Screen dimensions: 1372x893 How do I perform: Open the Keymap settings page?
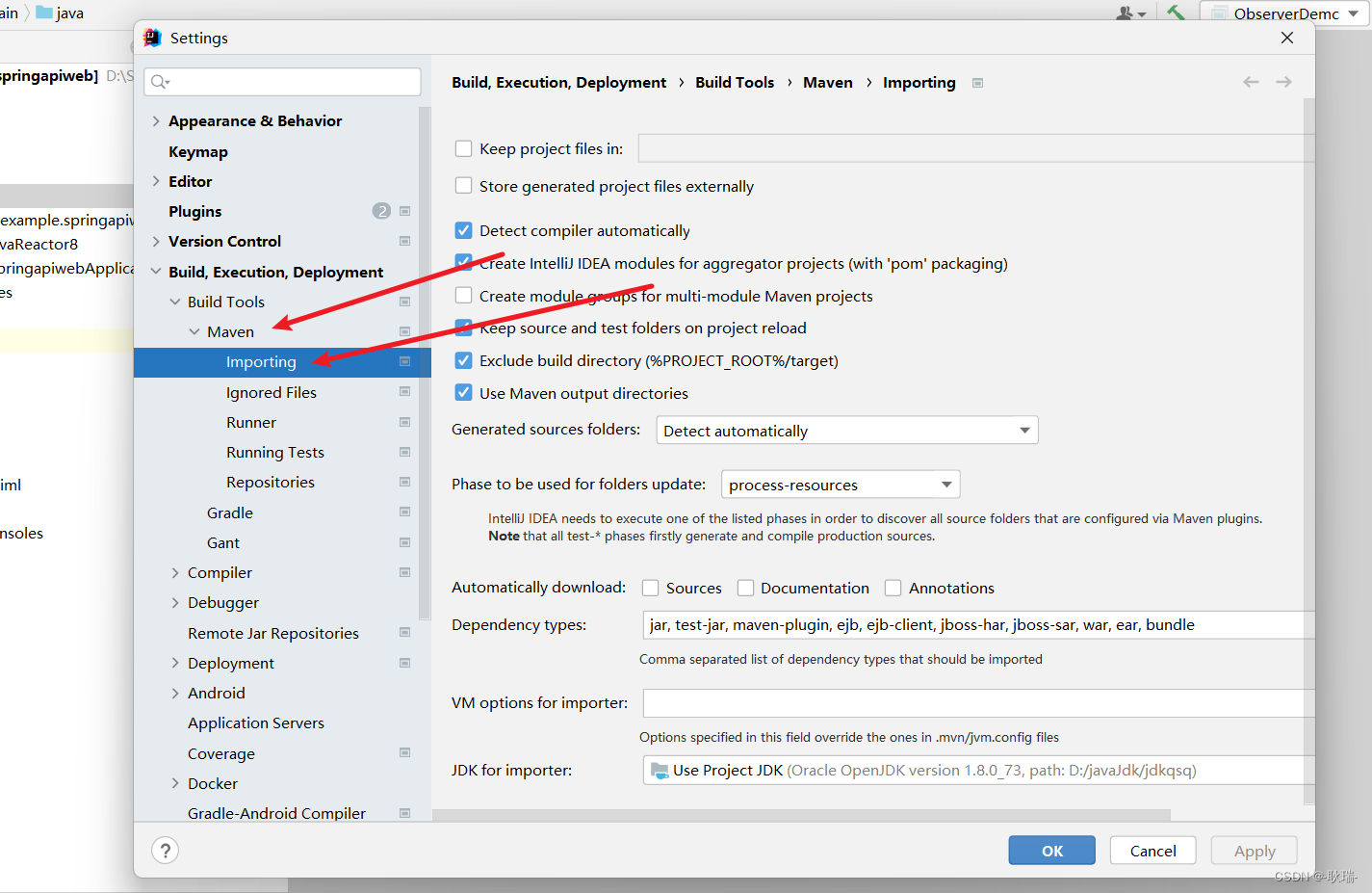point(198,151)
